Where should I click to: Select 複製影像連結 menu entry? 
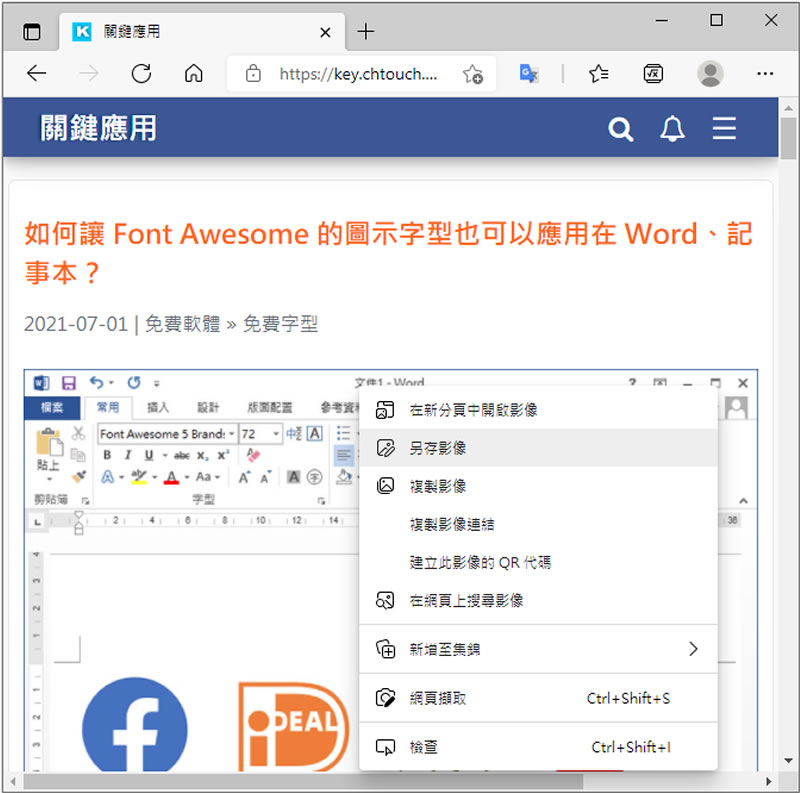[538, 524]
